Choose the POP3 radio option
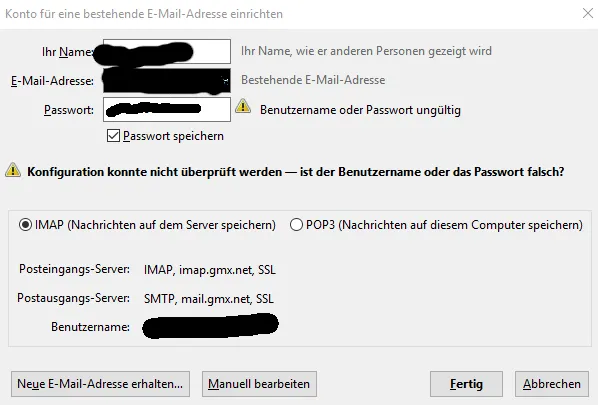Viewport: 598px width, 405px height. click(296, 225)
